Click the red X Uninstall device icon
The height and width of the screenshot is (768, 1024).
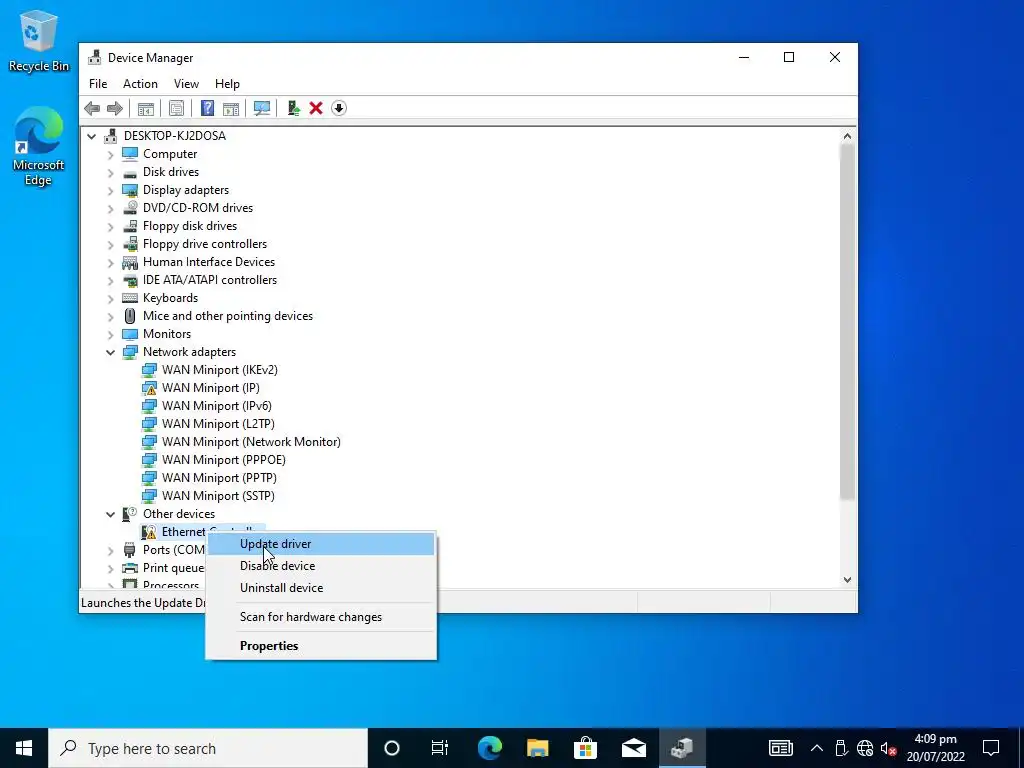pyautogui.click(x=316, y=108)
